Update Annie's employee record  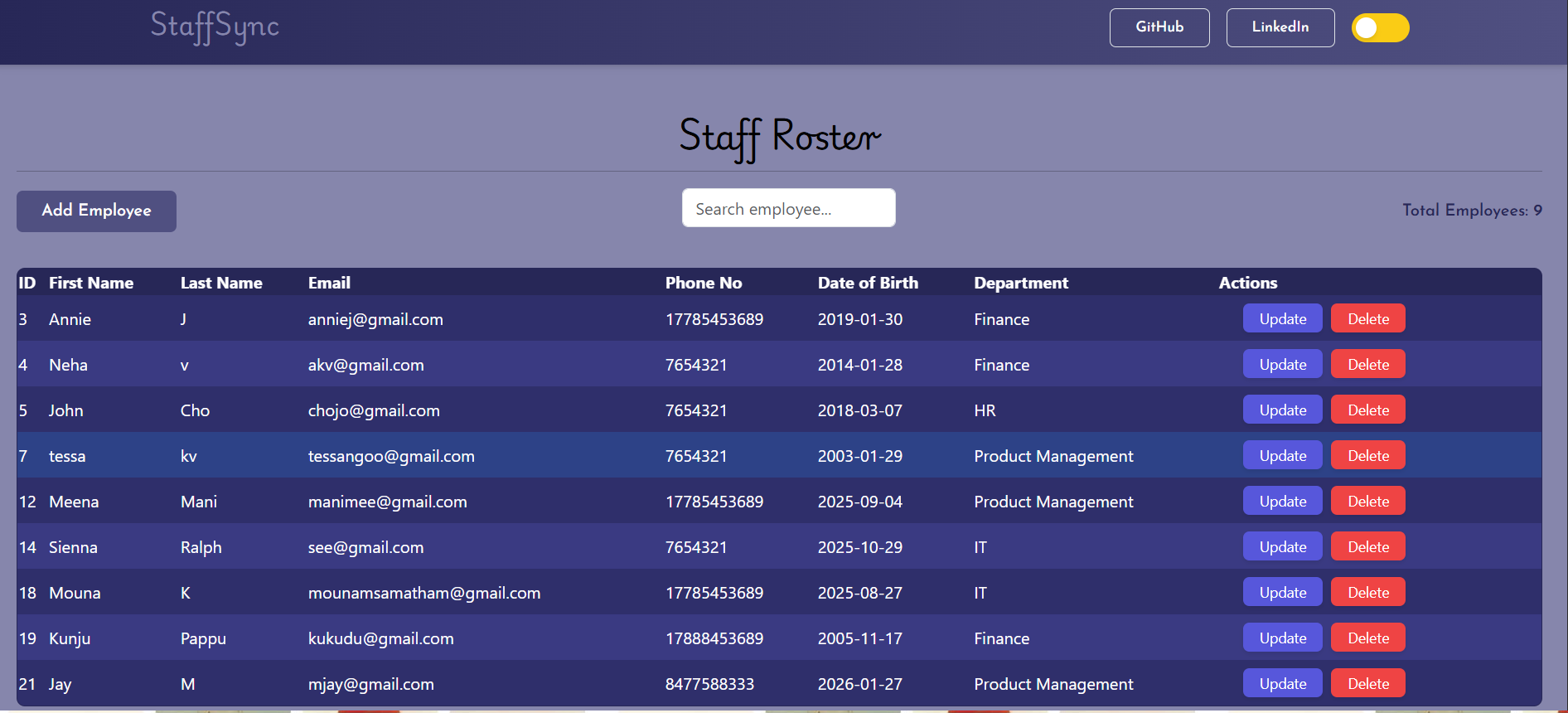1282,319
